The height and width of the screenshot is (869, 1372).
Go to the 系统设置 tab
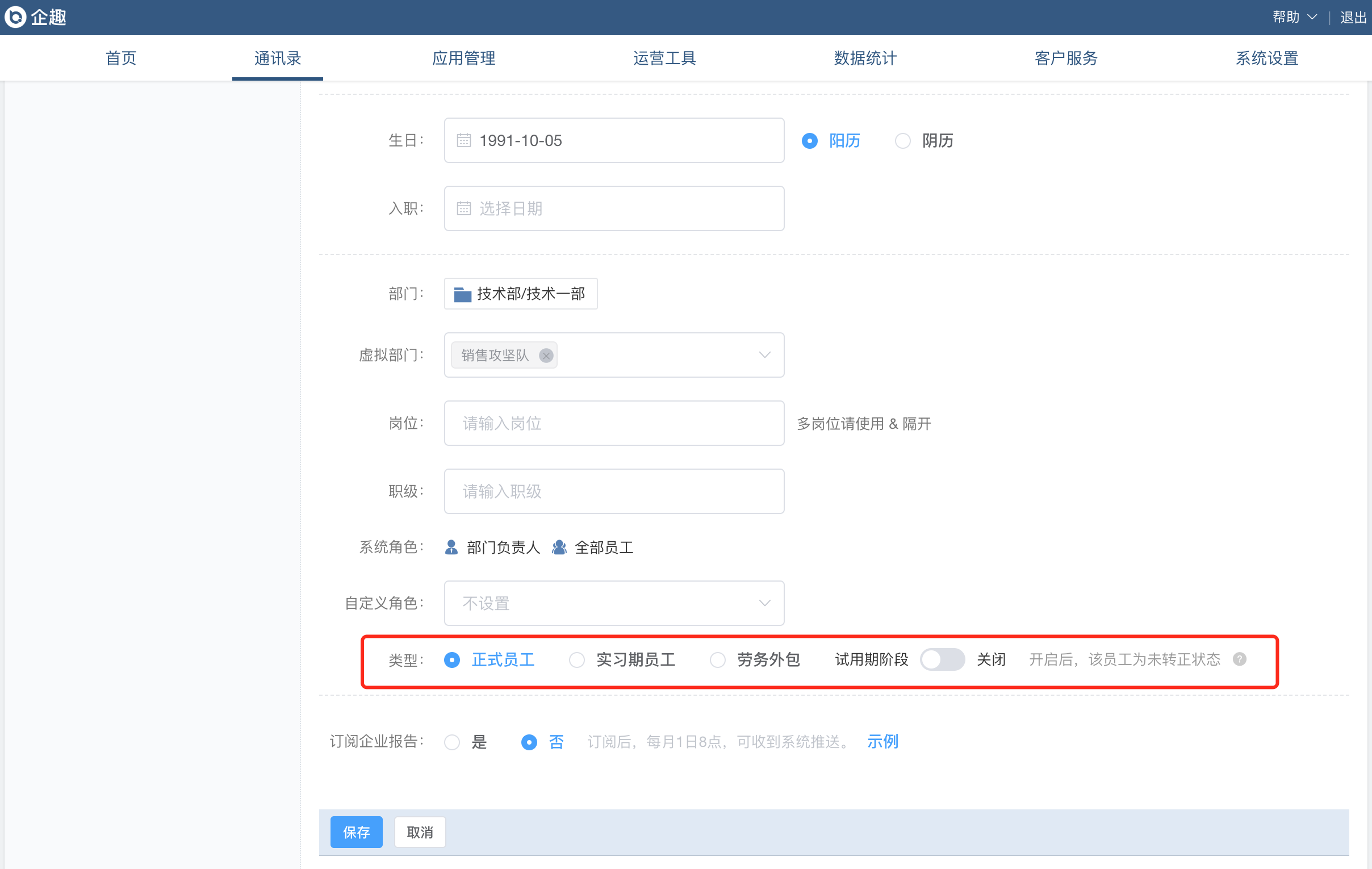[1266, 58]
